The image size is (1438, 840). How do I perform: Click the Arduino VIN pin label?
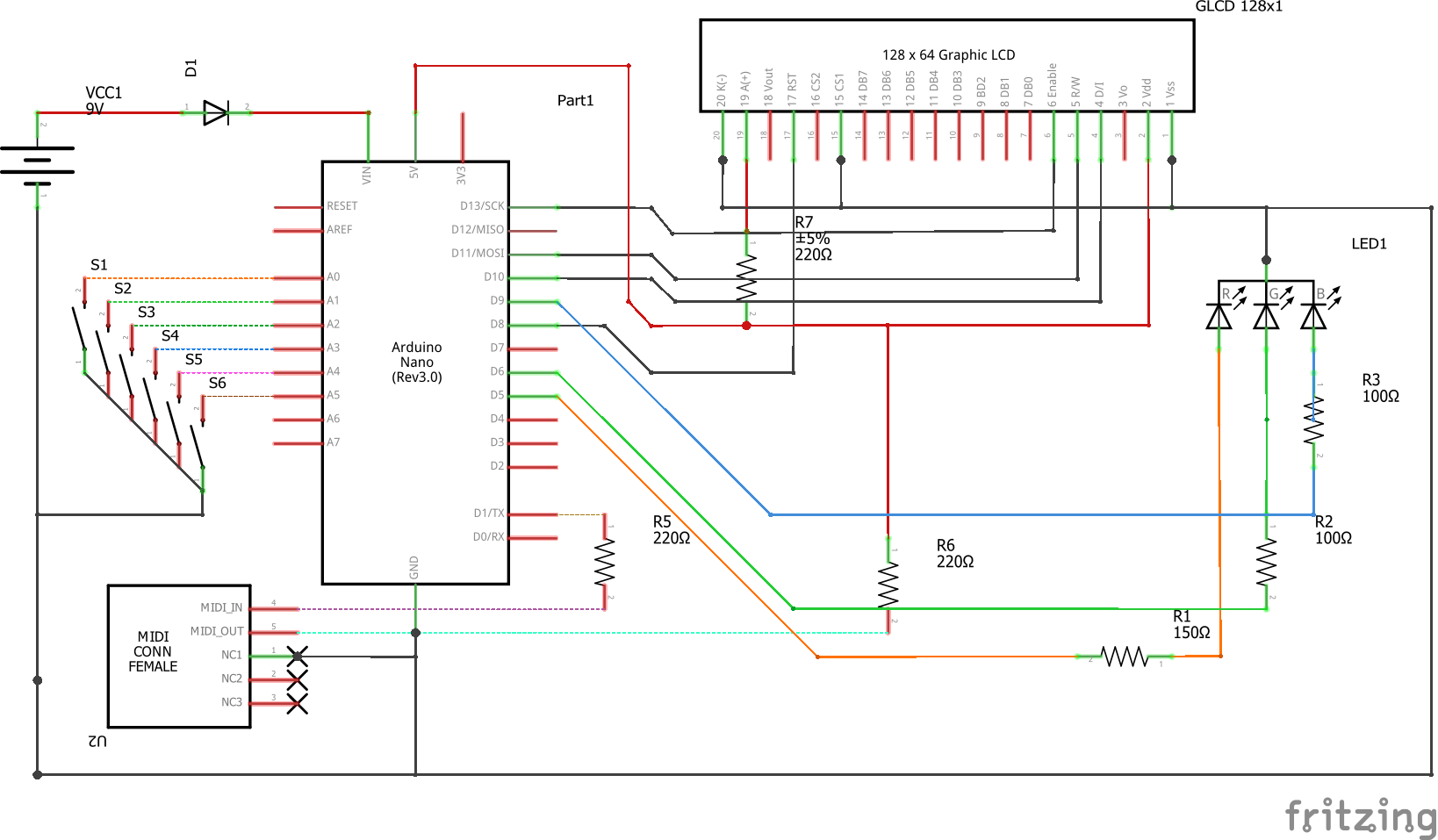(367, 175)
